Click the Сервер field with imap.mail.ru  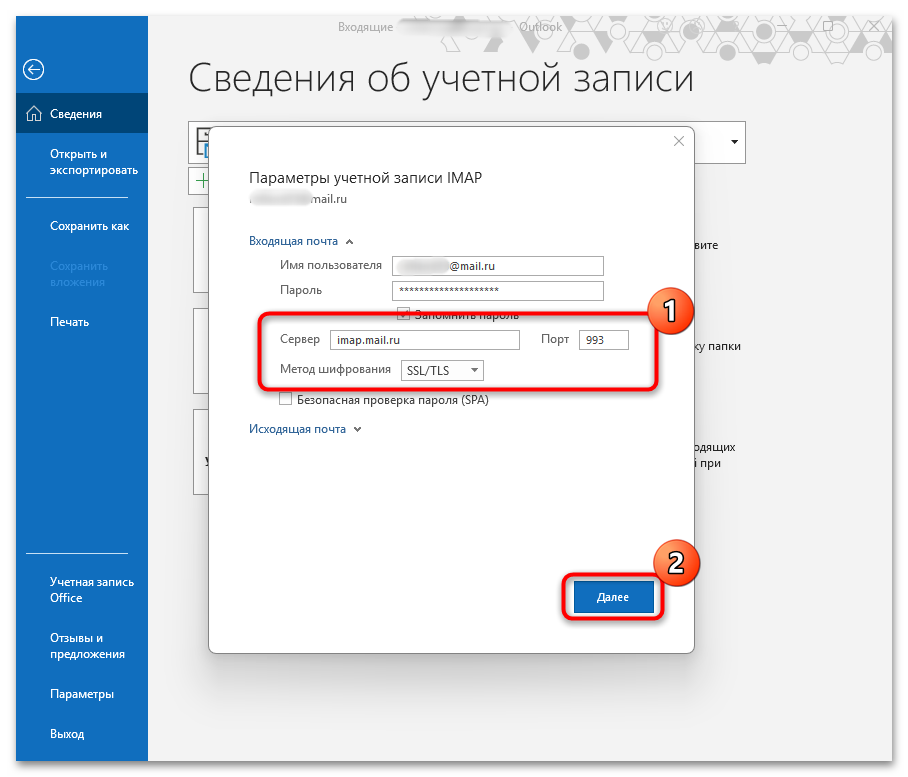point(424,340)
